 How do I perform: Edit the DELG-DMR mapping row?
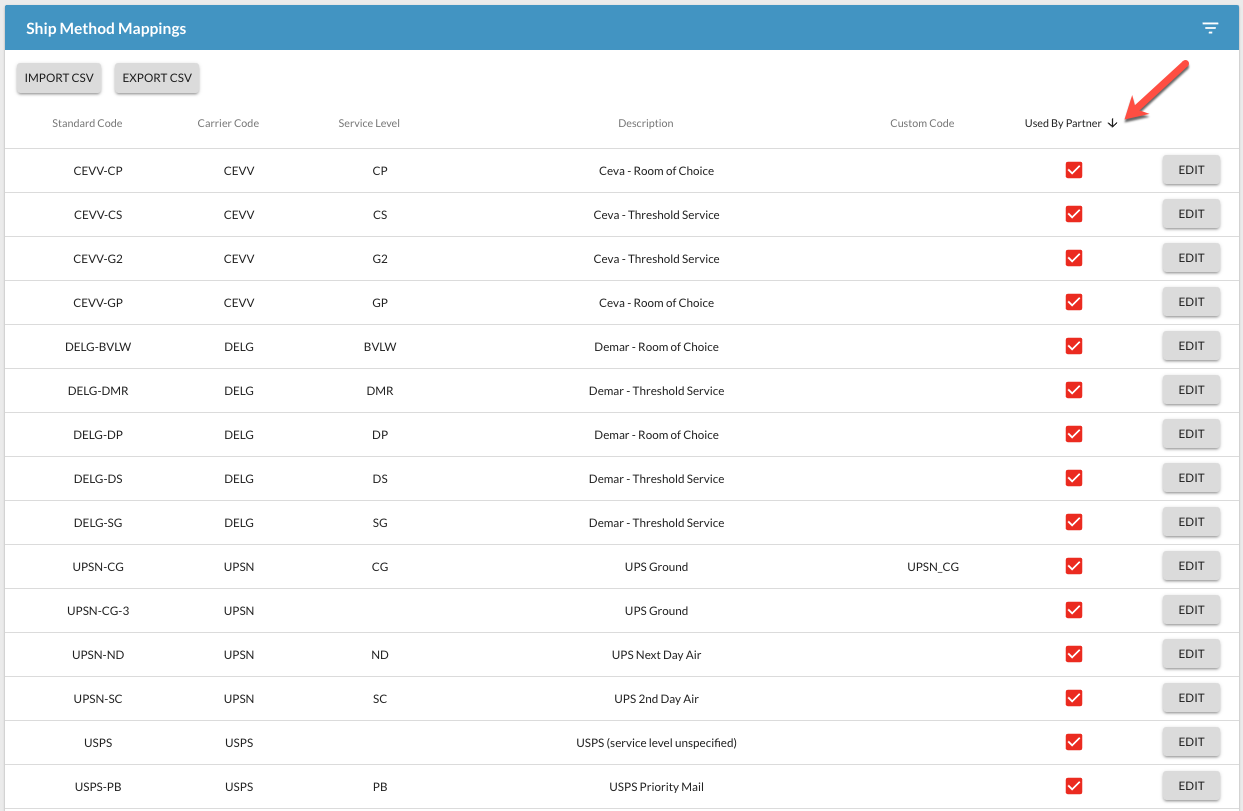1191,390
